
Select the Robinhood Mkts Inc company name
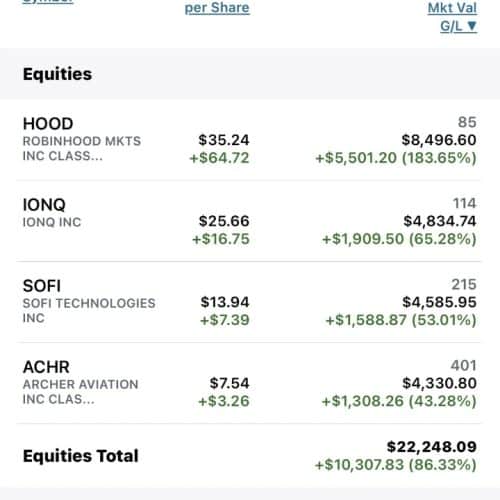tap(82, 148)
